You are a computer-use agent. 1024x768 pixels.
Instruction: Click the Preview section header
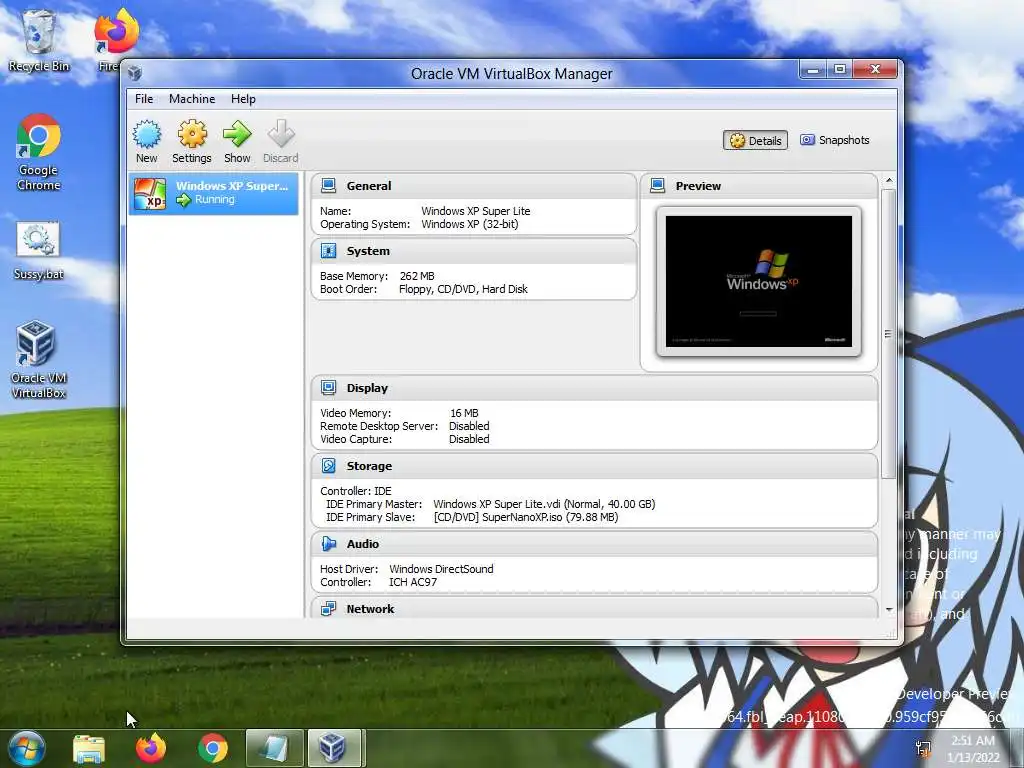759,186
